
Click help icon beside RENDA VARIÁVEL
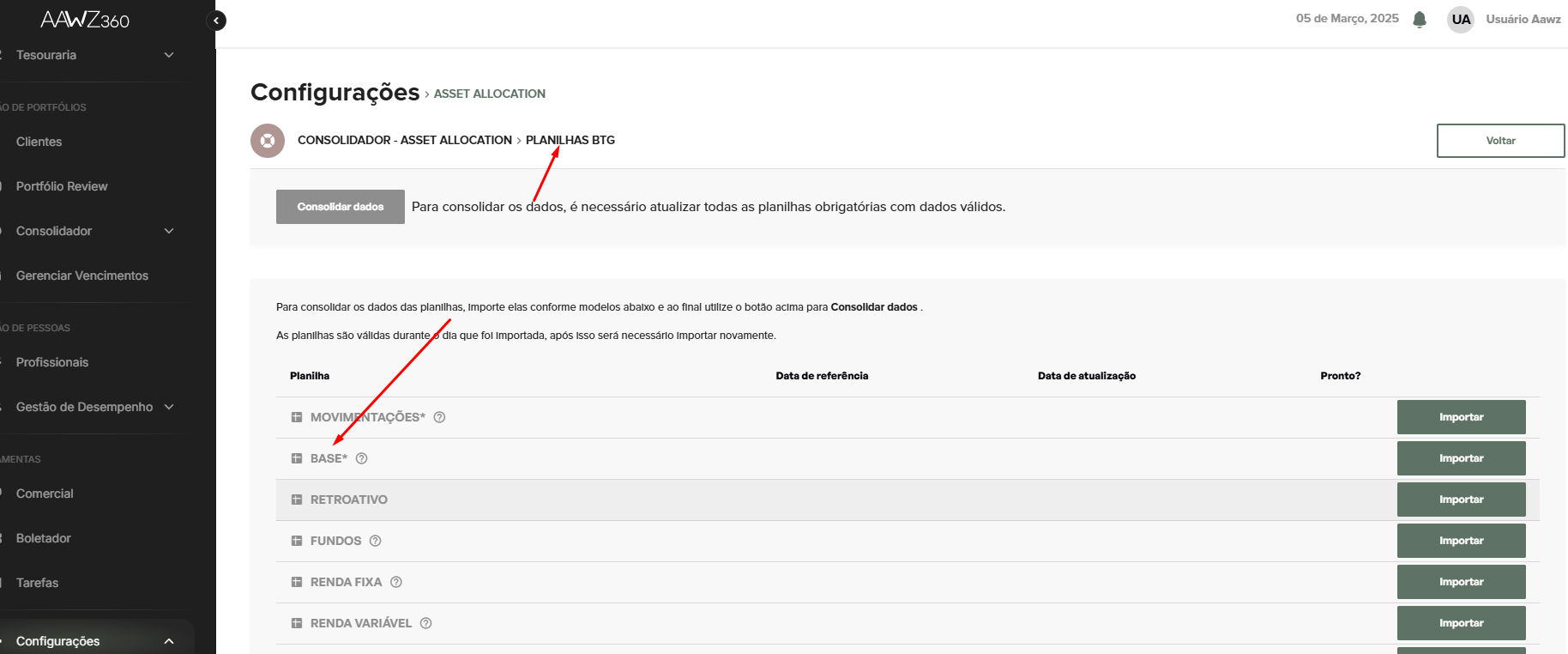(x=426, y=623)
